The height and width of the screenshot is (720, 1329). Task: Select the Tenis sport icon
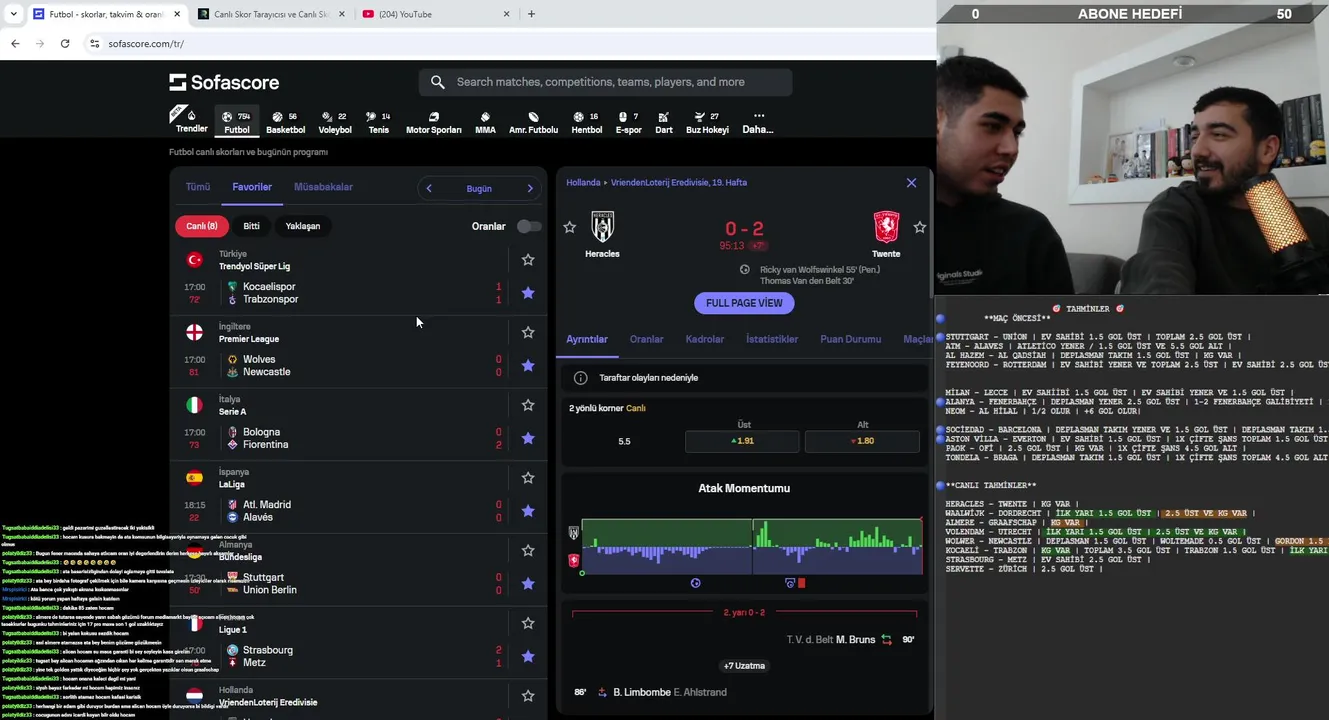coord(378,122)
